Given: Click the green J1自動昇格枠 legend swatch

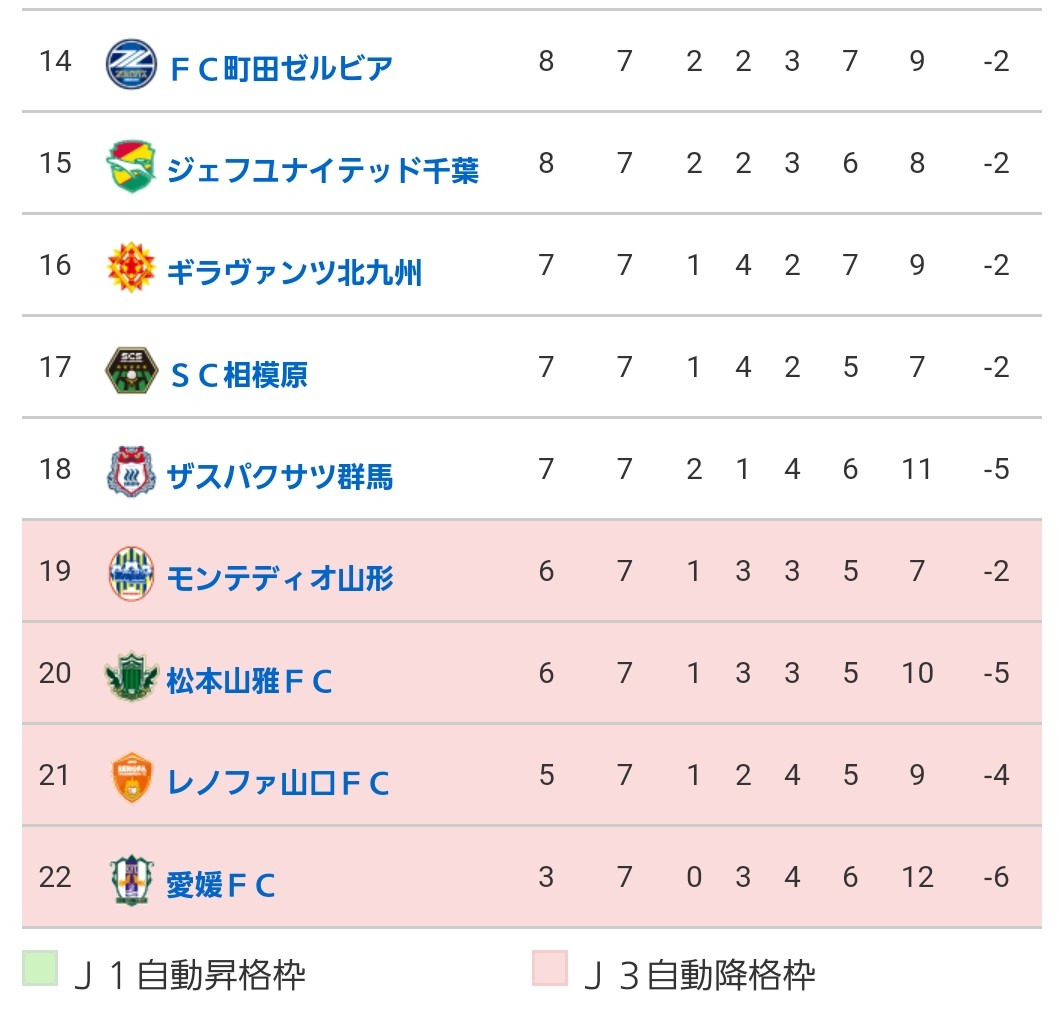Looking at the screenshot, I should 40,969.
